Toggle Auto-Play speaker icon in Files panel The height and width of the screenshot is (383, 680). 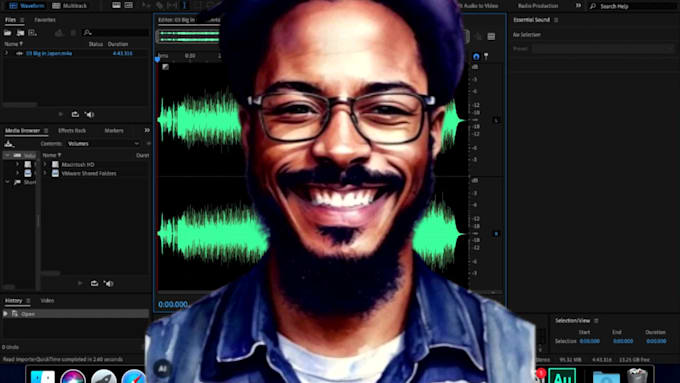pyautogui.click(x=90, y=114)
